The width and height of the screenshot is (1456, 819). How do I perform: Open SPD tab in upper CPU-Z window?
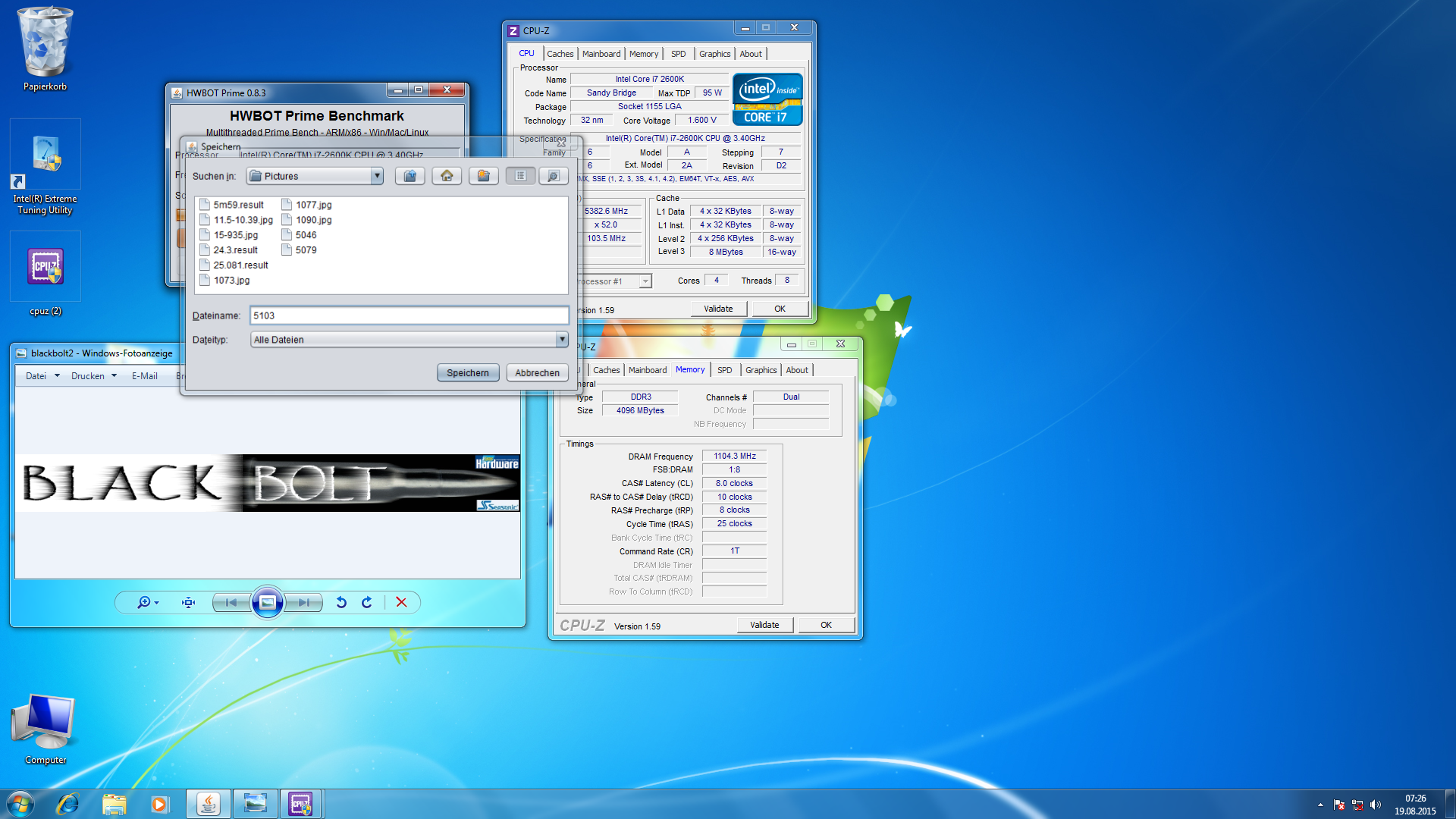(x=679, y=54)
